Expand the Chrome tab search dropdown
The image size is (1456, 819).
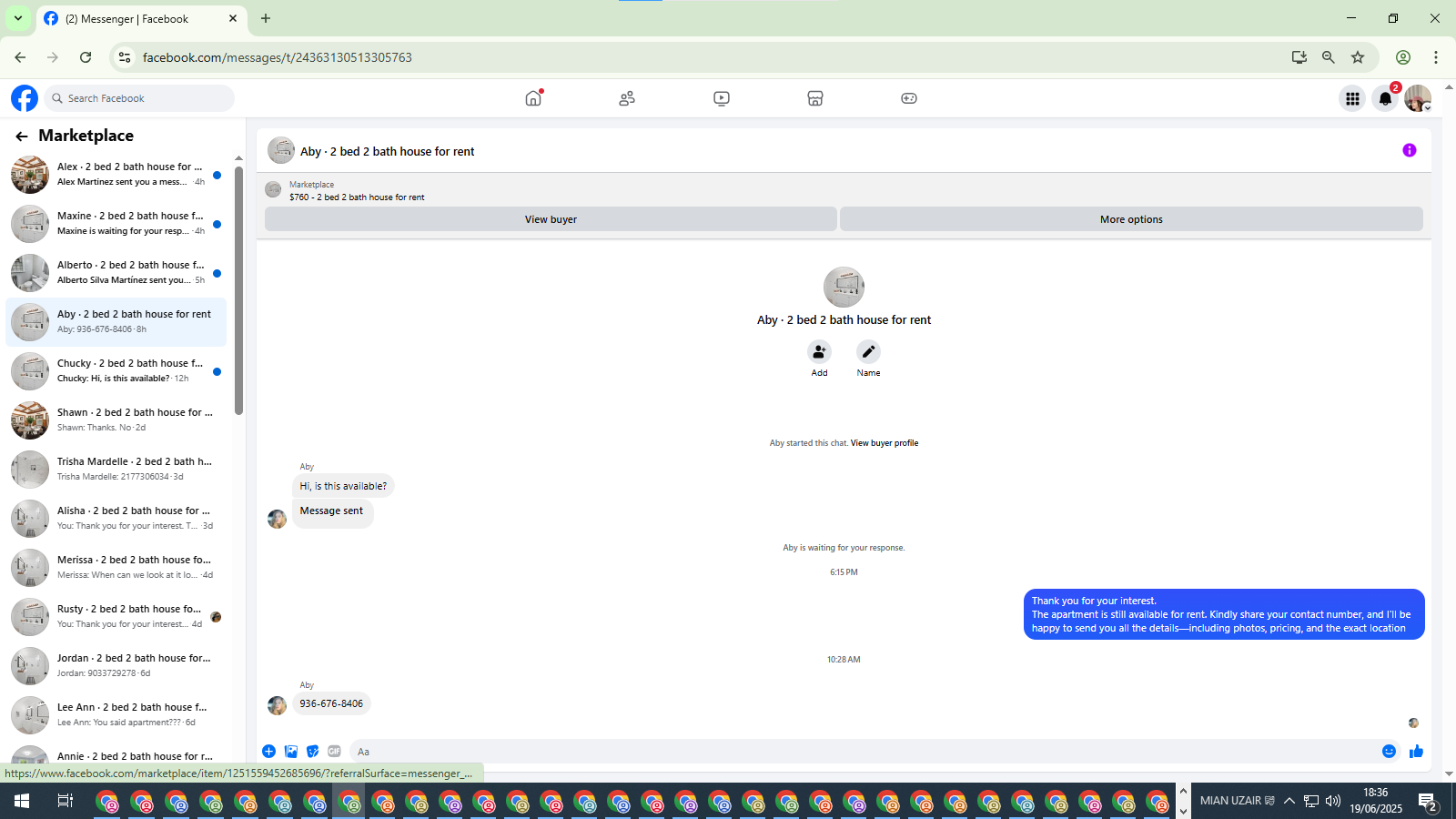[18, 18]
